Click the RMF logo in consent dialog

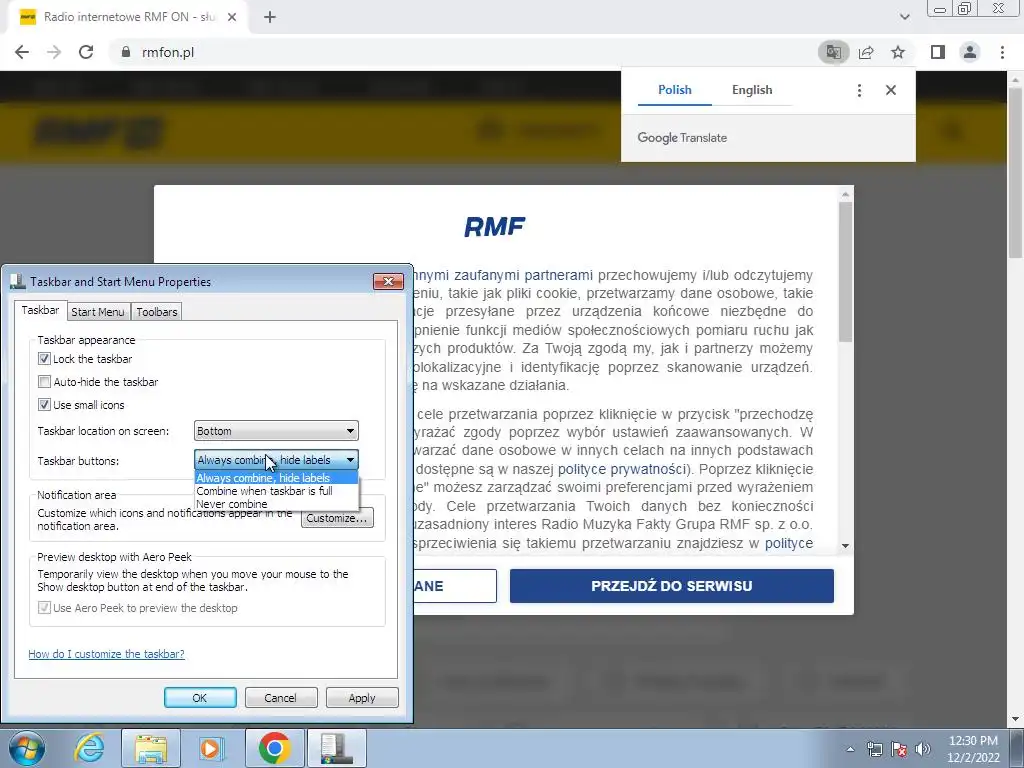point(494,227)
